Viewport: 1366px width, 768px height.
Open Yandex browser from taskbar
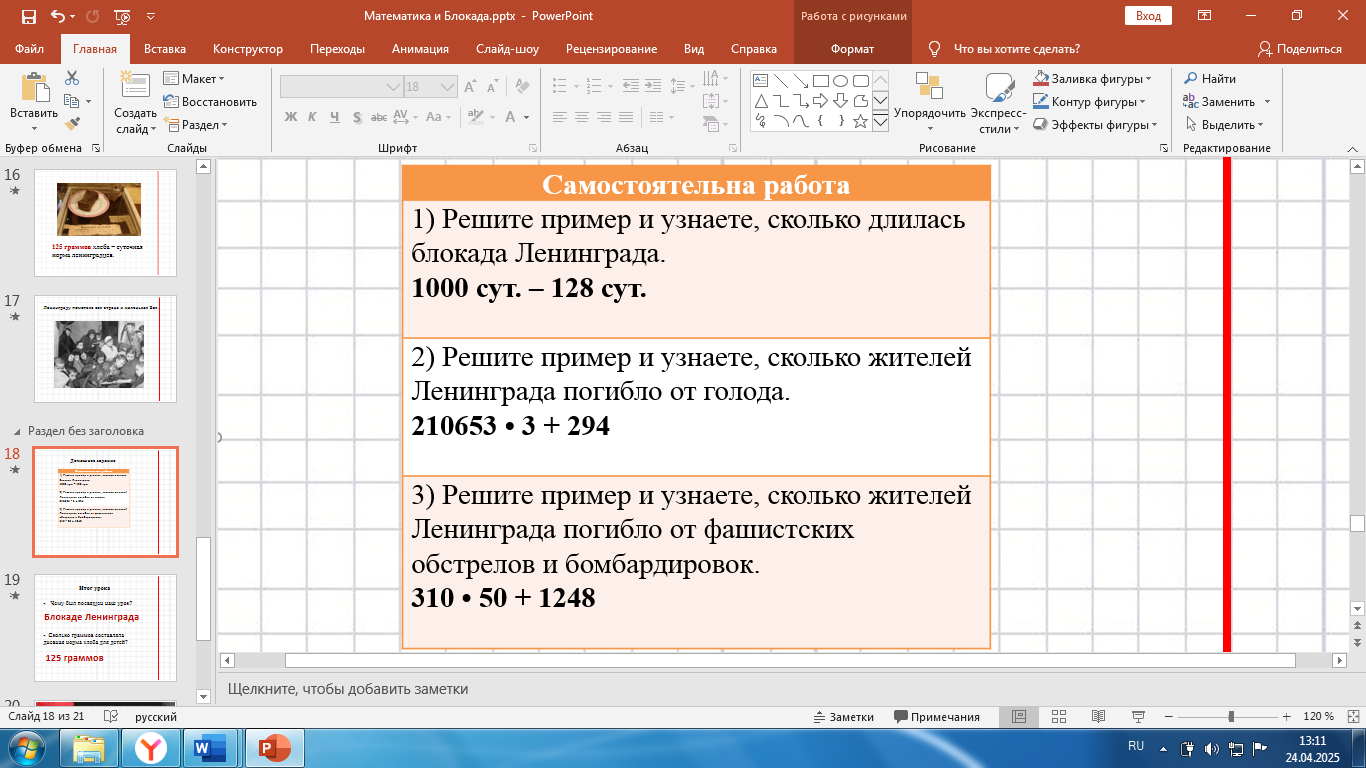(151, 748)
